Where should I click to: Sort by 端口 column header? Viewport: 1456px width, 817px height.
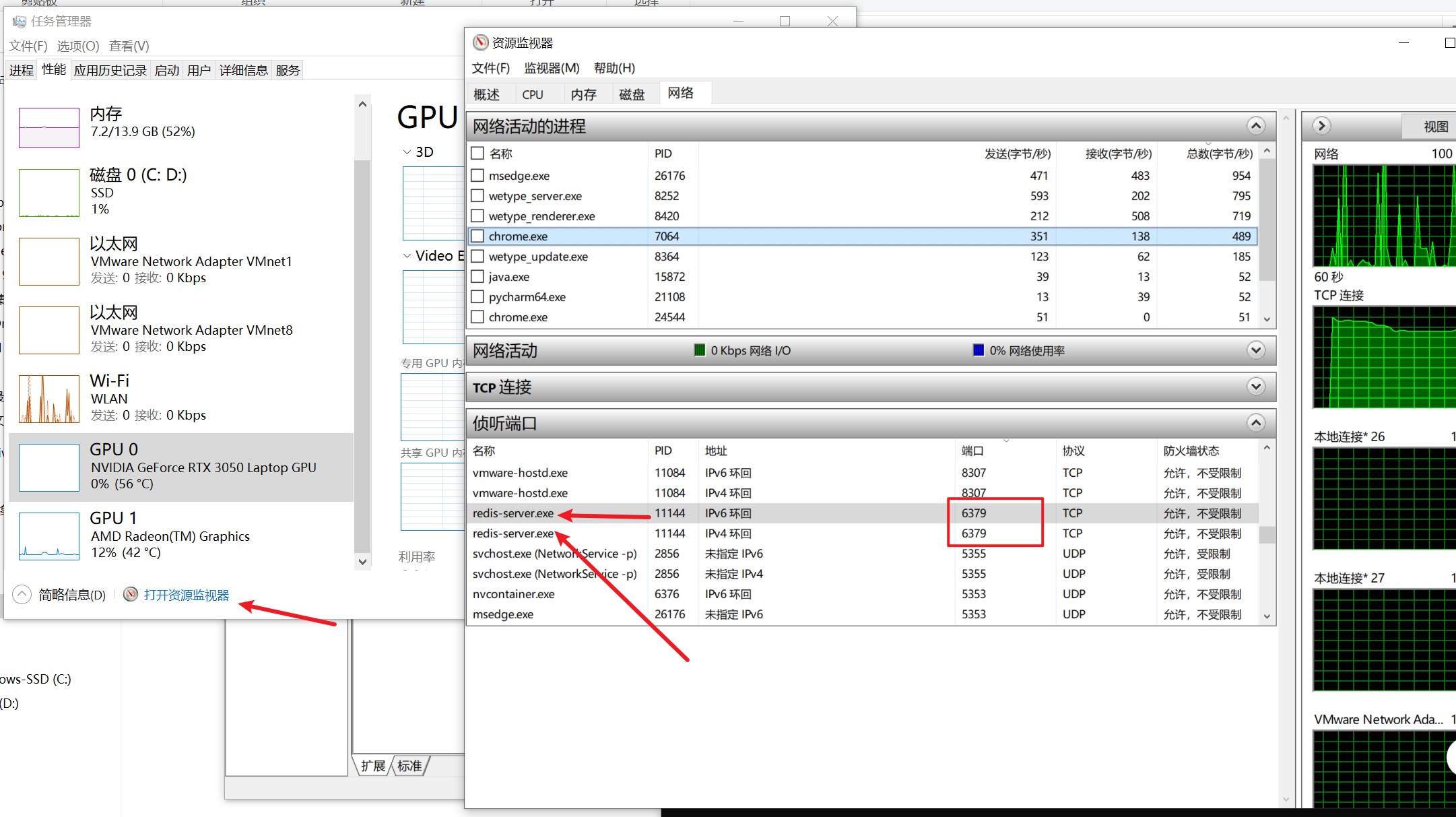(x=972, y=451)
